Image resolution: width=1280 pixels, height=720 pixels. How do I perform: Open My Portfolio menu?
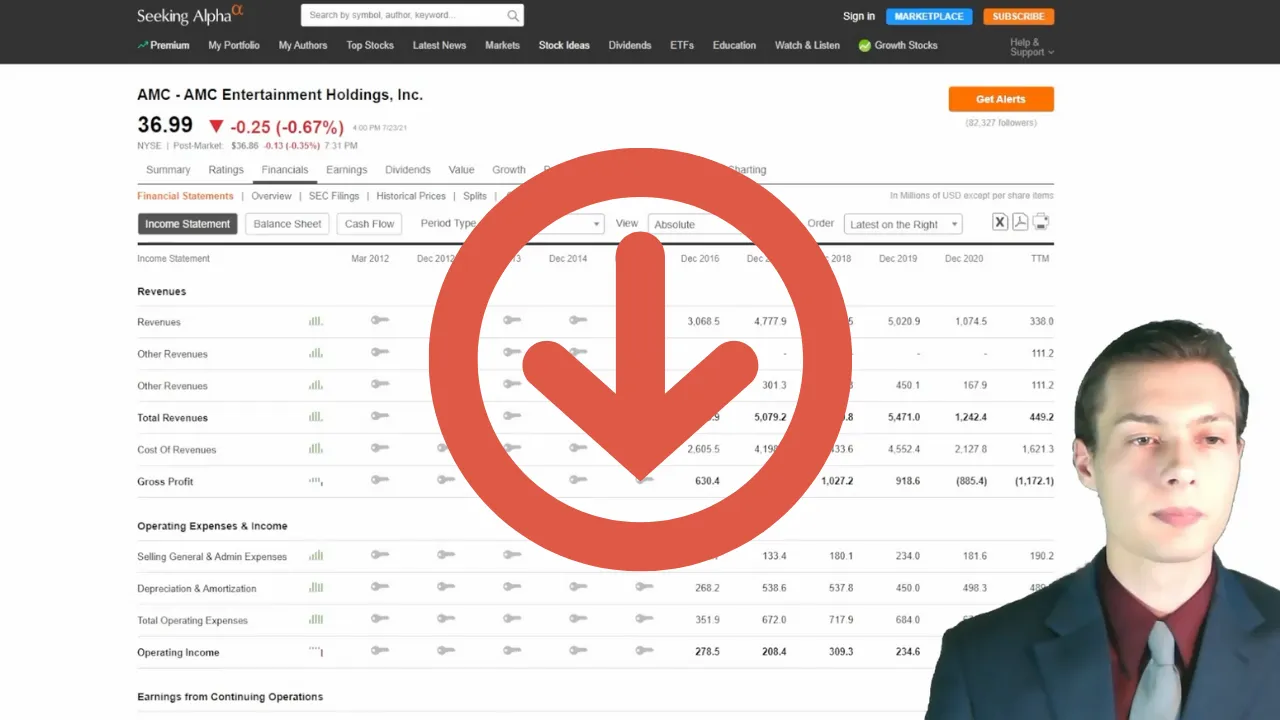pos(234,45)
